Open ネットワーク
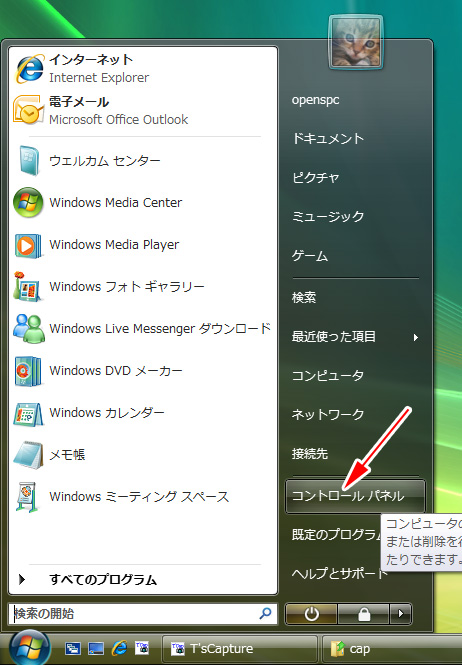The width and height of the screenshot is (462, 665). (328, 414)
